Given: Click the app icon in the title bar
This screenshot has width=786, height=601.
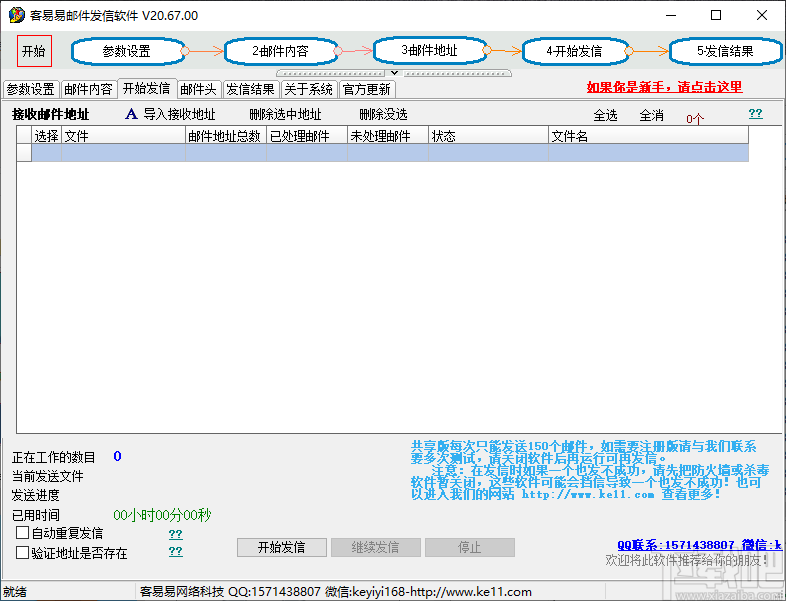Looking at the screenshot, I should (x=17, y=16).
